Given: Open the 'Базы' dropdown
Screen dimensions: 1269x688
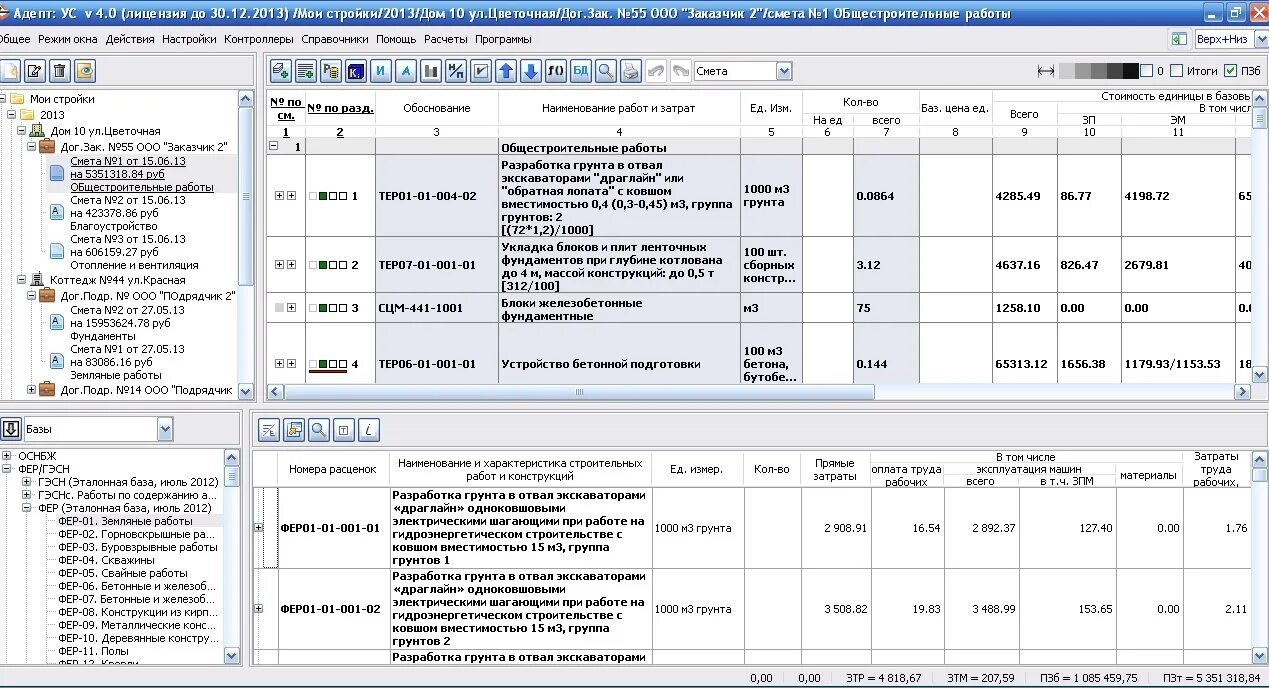Looking at the screenshot, I should click(165, 429).
